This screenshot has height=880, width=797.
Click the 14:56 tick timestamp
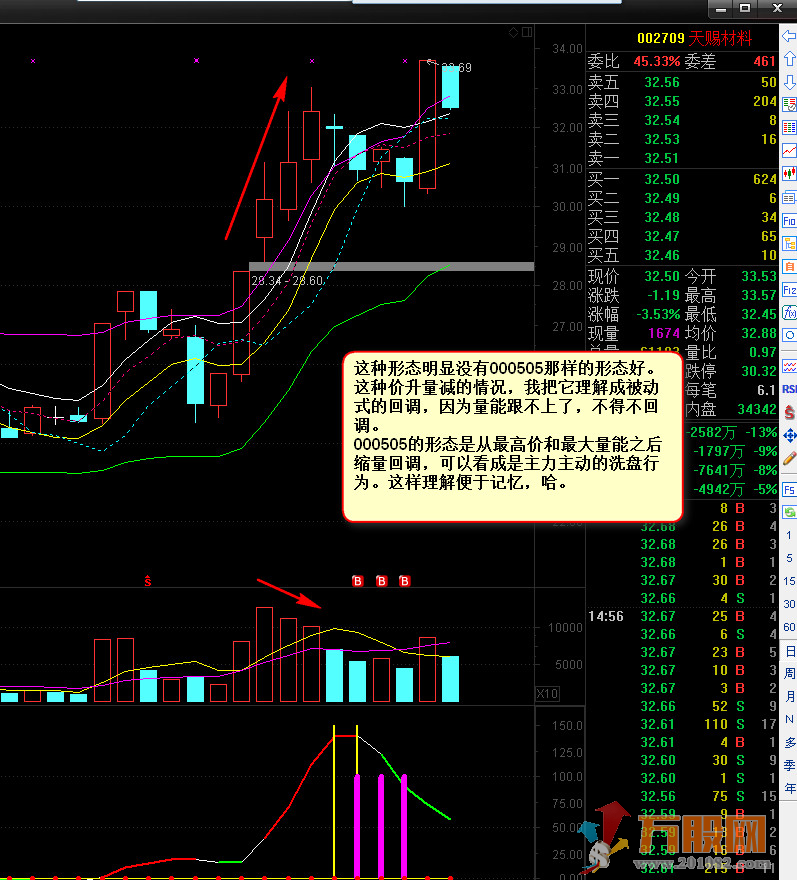coord(606,616)
